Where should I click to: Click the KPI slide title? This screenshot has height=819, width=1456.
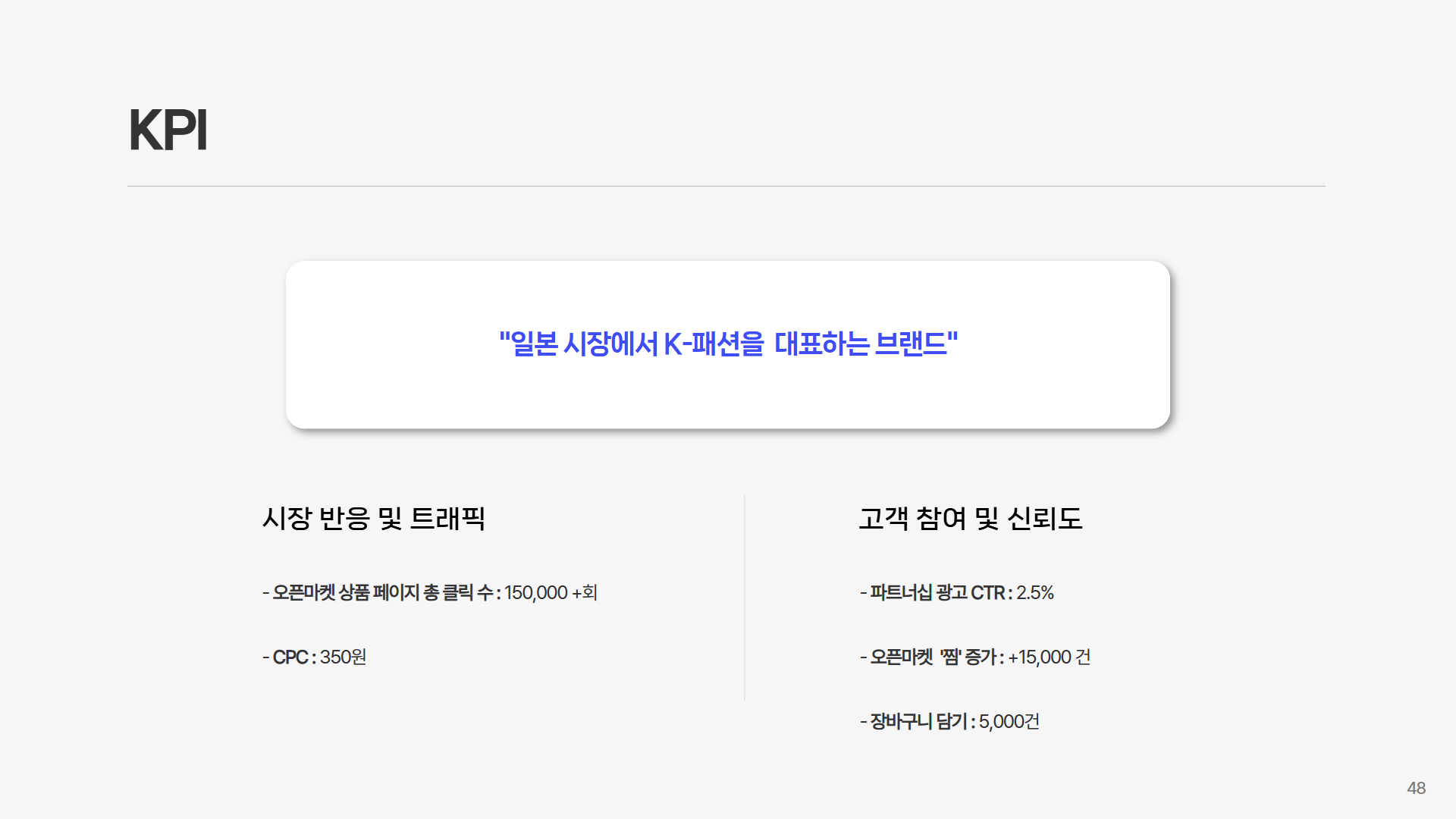tap(168, 130)
